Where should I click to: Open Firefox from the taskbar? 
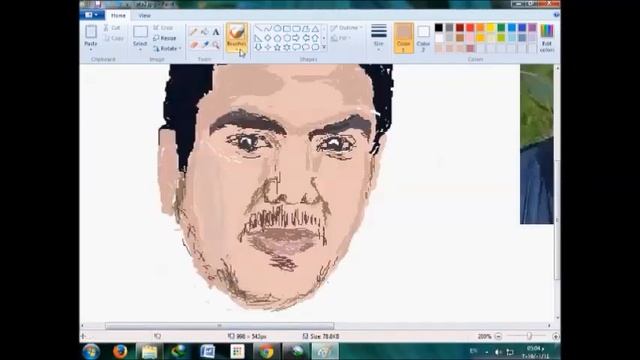120,351
